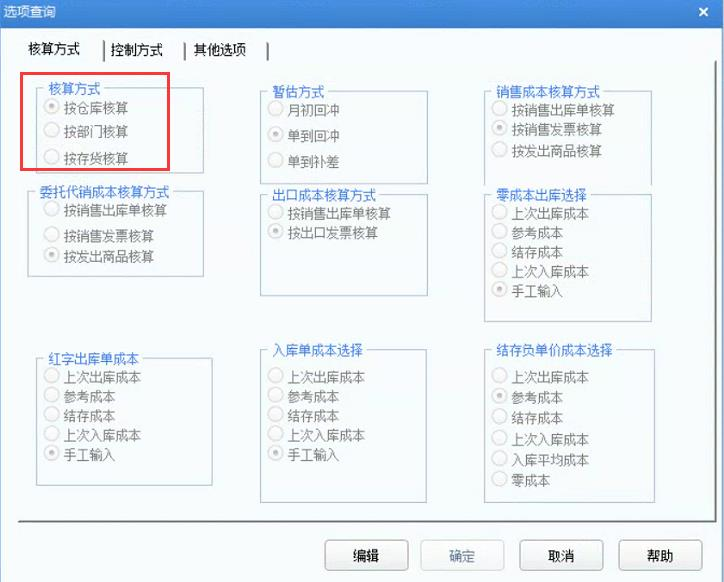The height and width of the screenshot is (582, 724).
Task: Switch to the 核算方式 tab
Action: 54,49
